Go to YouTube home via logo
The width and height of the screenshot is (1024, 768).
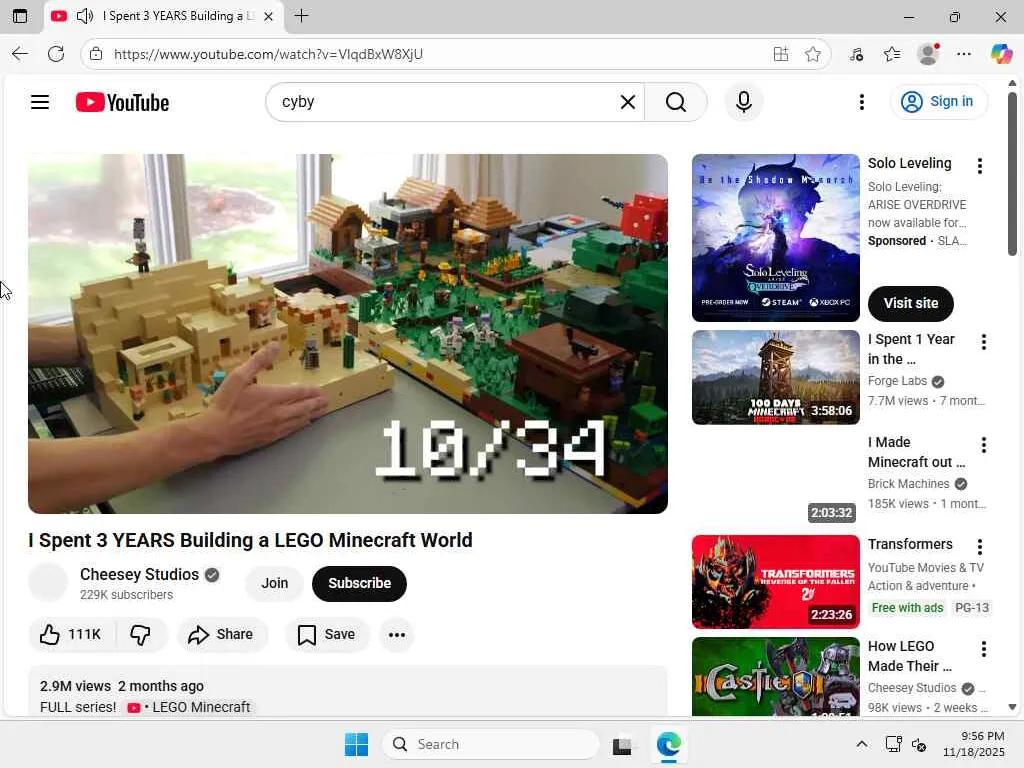tap(123, 103)
